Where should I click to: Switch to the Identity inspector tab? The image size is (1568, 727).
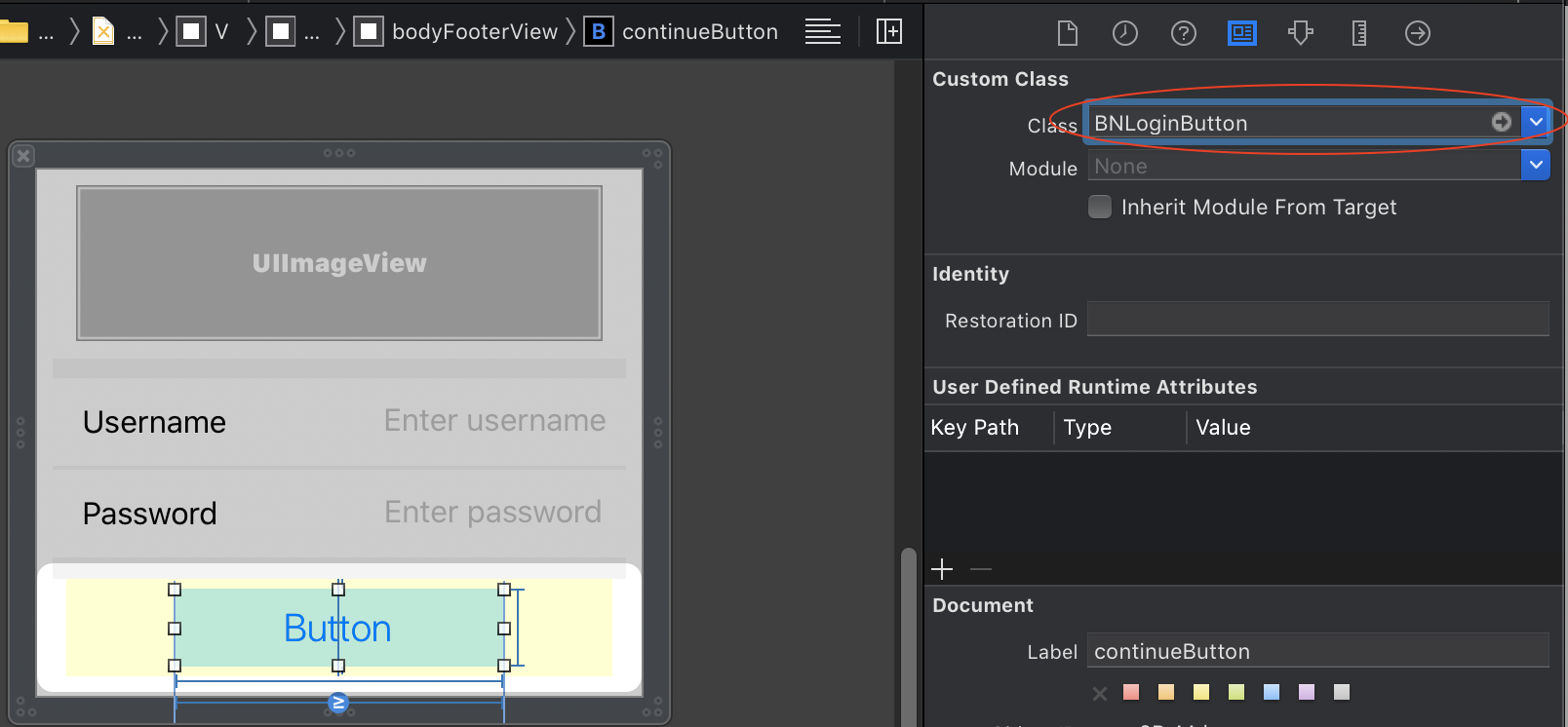pyautogui.click(x=1242, y=33)
